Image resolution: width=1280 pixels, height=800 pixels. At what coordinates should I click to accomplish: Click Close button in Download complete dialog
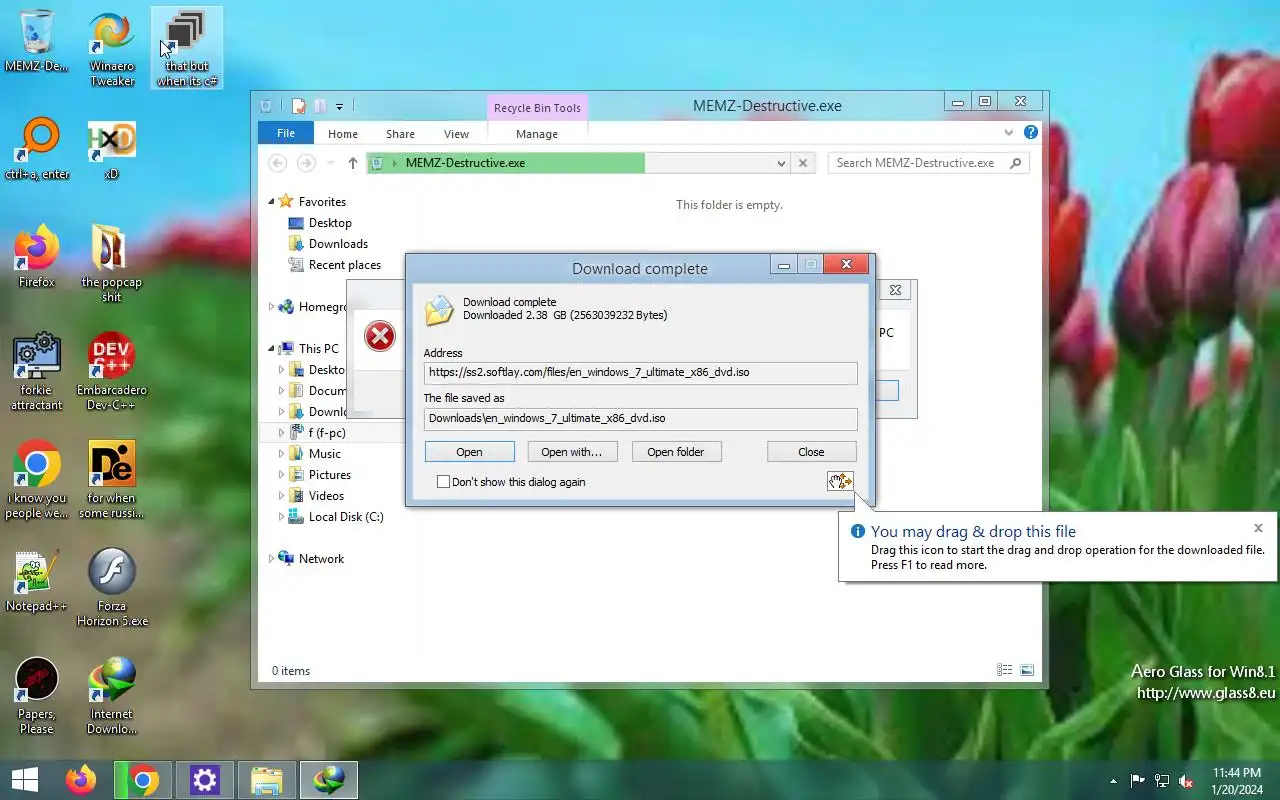pos(811,452)
